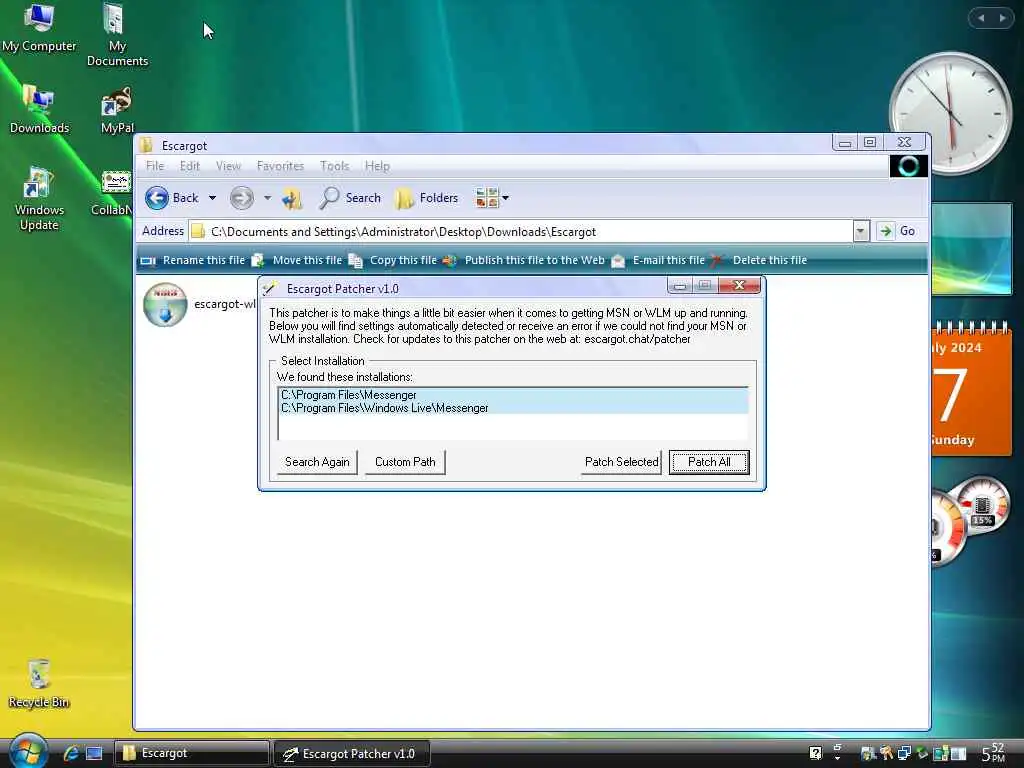This screenshot has width=1024, height=768.
Task: Click Delete this file
Action: pos(759,260)
